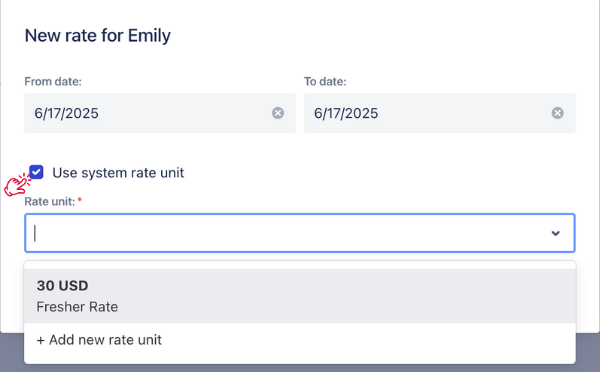
Task: Click '+ Add new rate unit'
Action: click(x=99, y=340)
